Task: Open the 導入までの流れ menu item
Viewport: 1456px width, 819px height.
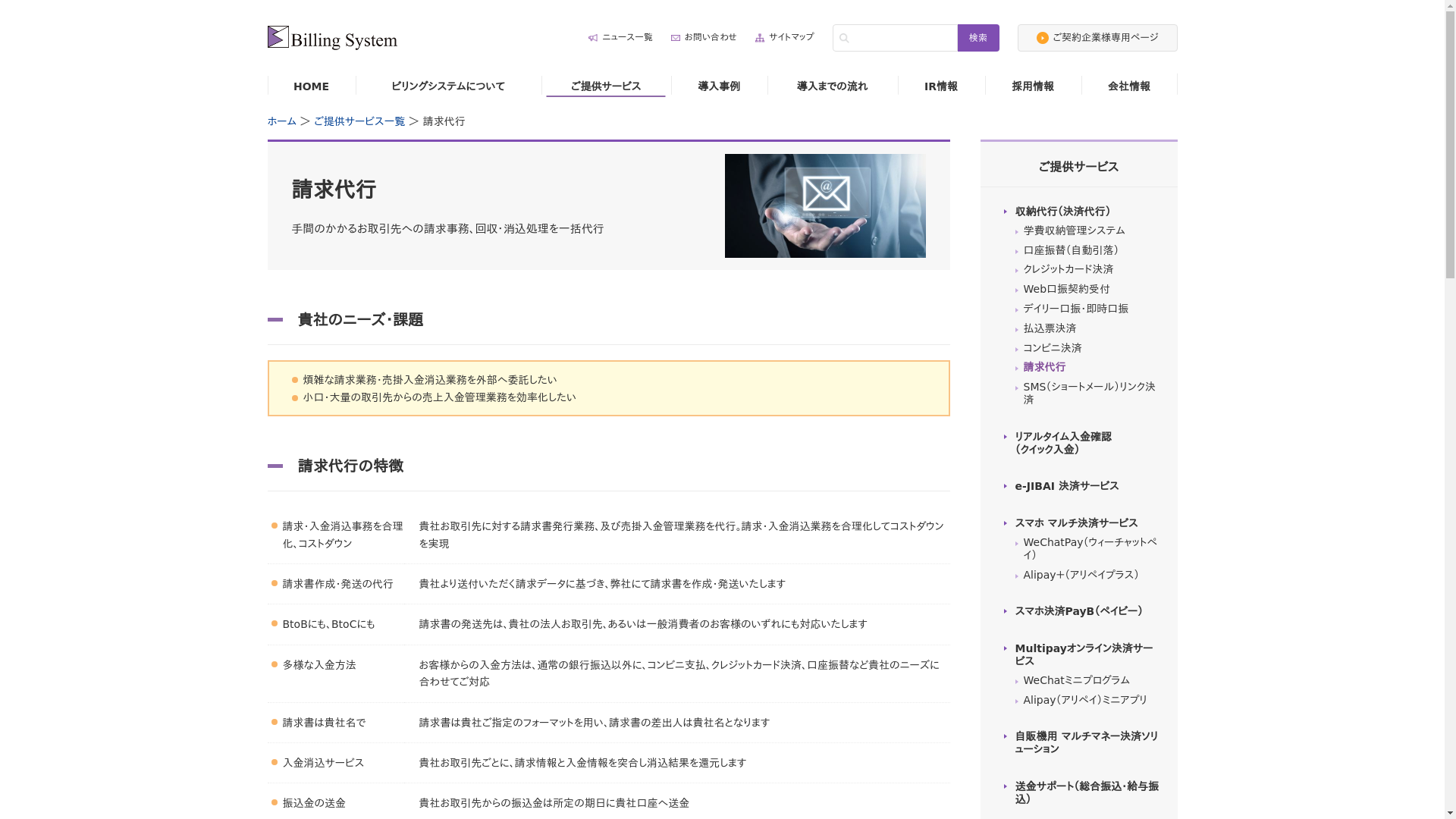Action: pyautogui.click(x=833, y=86)
